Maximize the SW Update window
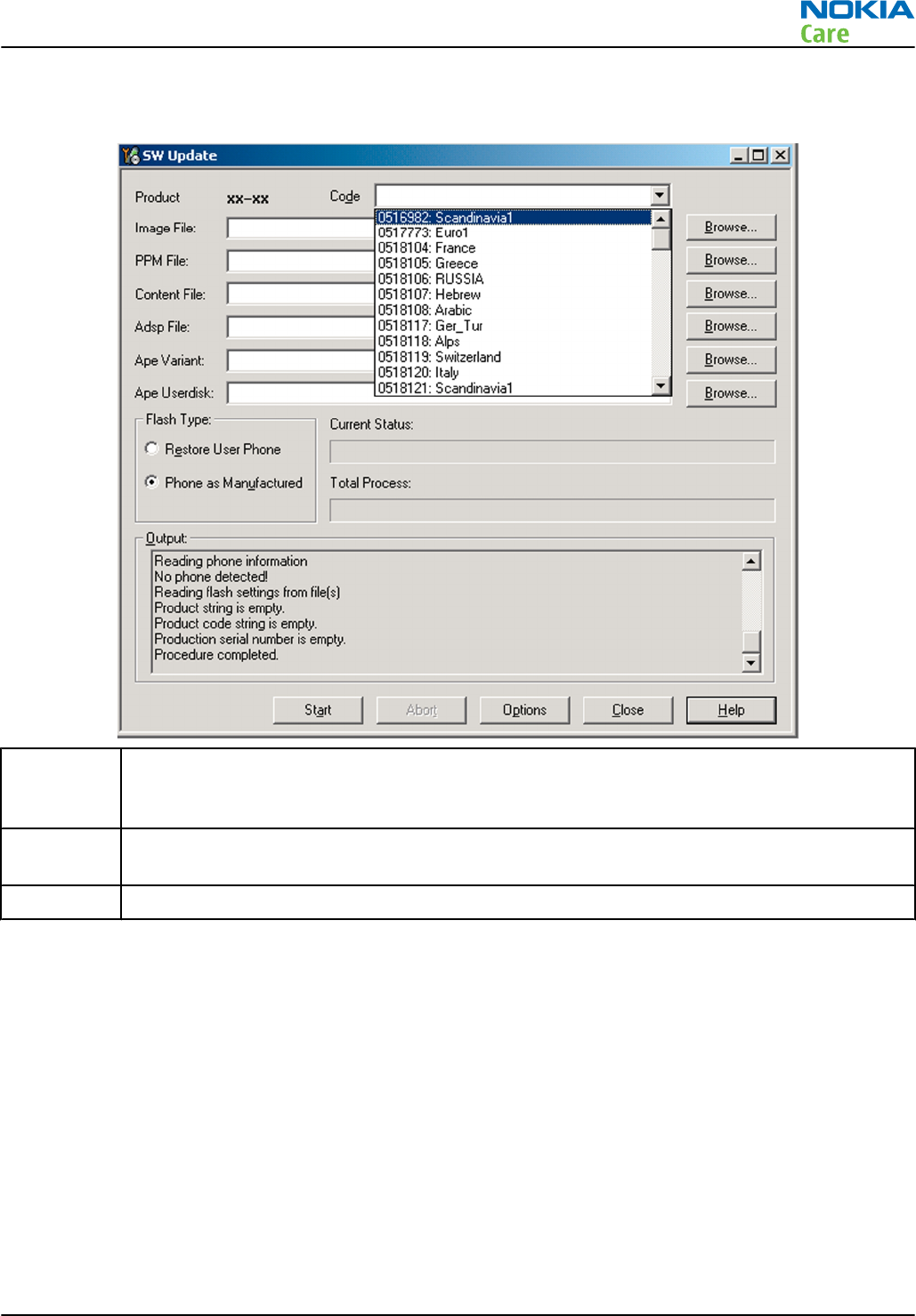Viewport: 916px width, 1316px height. pos(758,156)
